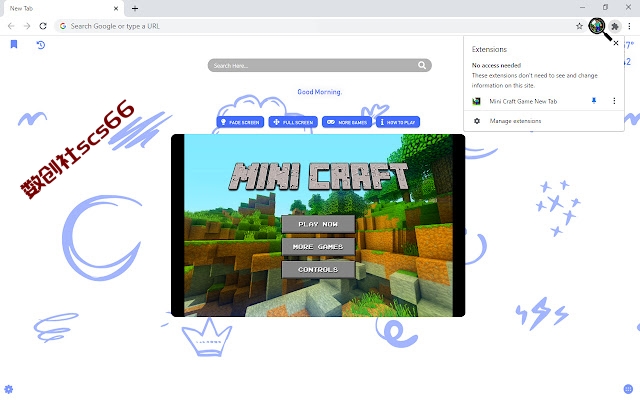Screen dimensions: 640x400
Task: Open a new browser tab with plus
Action: (x=135, y=8)
